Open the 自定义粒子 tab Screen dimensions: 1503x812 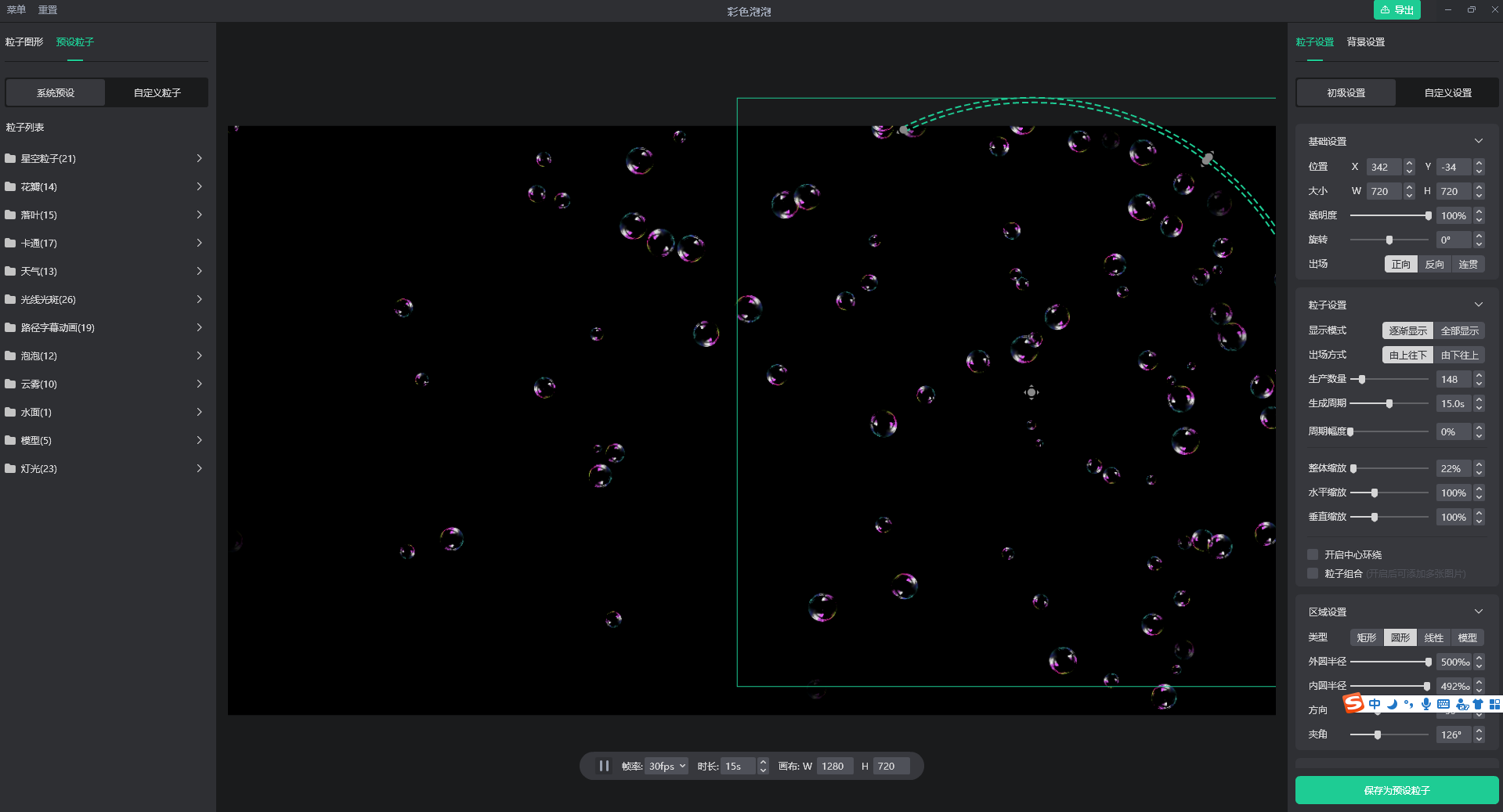coord(157,92)
